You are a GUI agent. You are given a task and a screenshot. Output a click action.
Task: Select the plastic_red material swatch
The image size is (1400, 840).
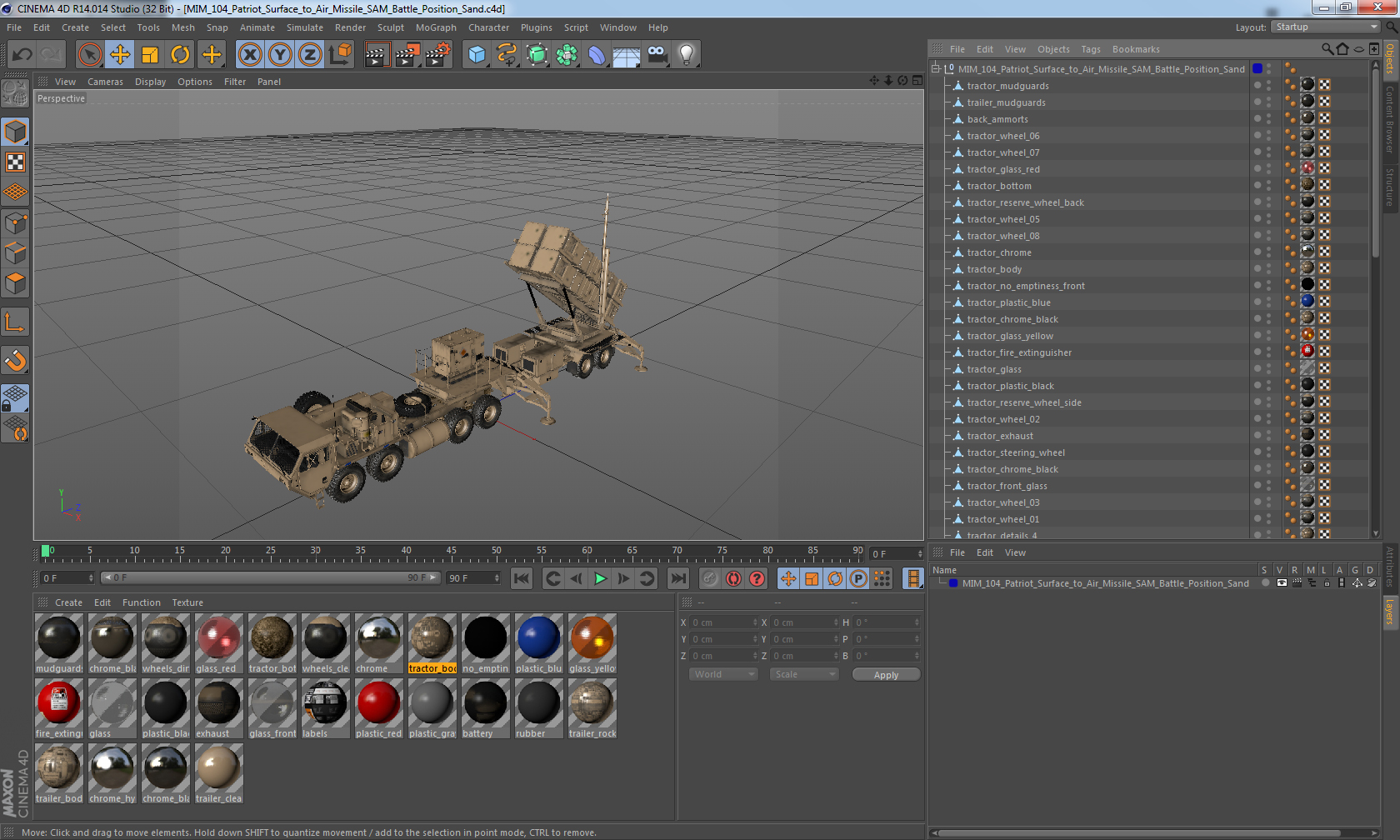[x=378, y=708]
